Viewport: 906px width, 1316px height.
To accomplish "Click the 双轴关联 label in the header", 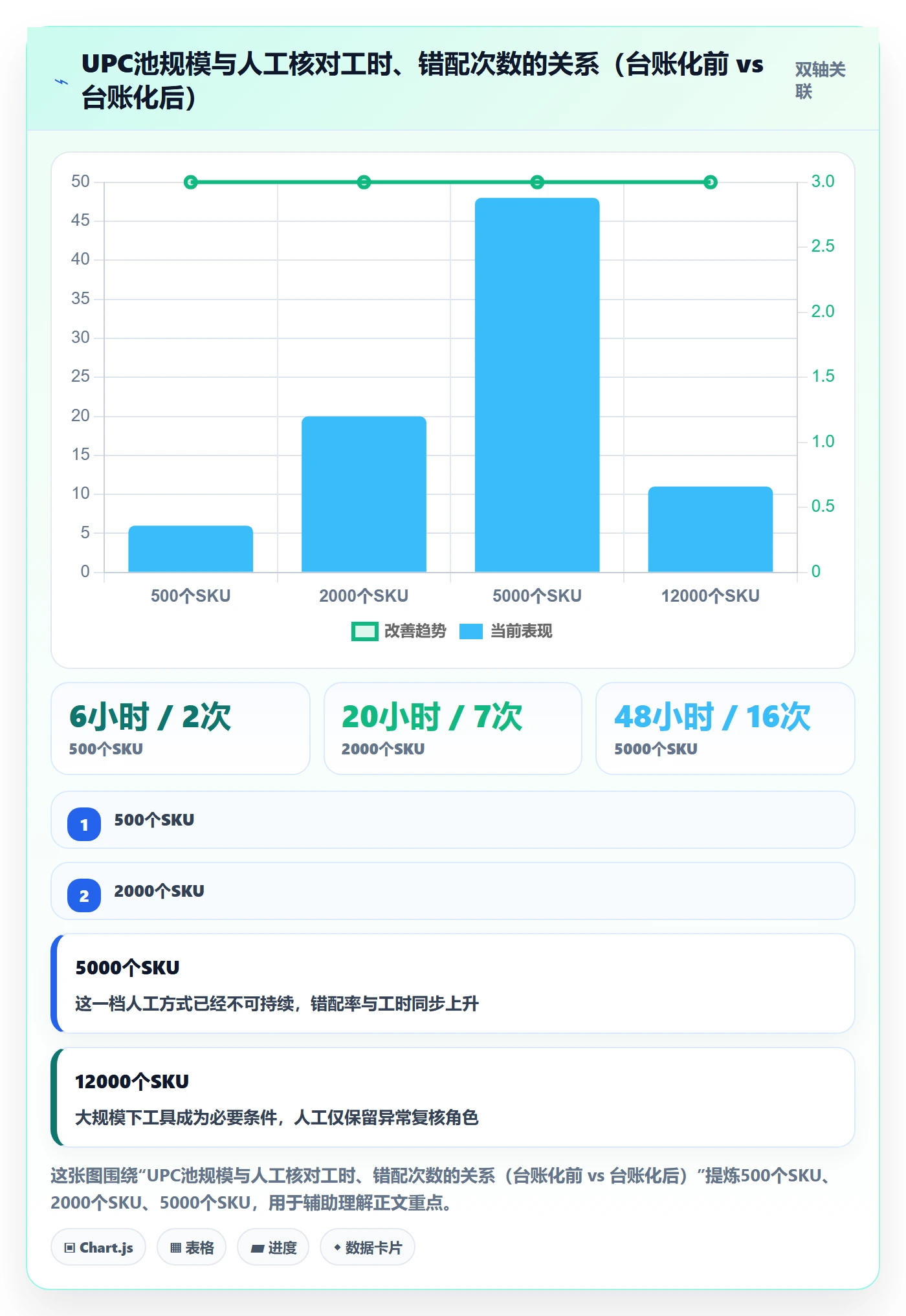I will (x=820, y=80).
